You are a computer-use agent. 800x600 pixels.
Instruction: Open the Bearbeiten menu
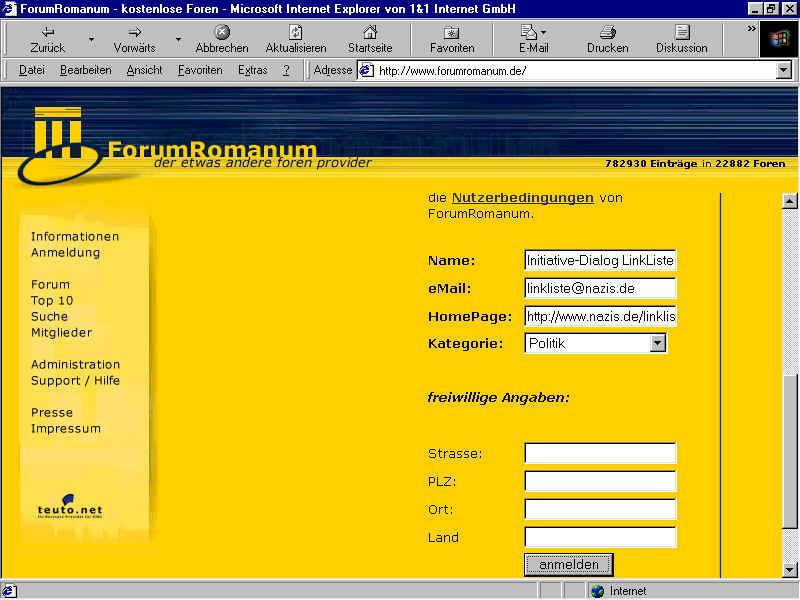[x=85, y=70]
